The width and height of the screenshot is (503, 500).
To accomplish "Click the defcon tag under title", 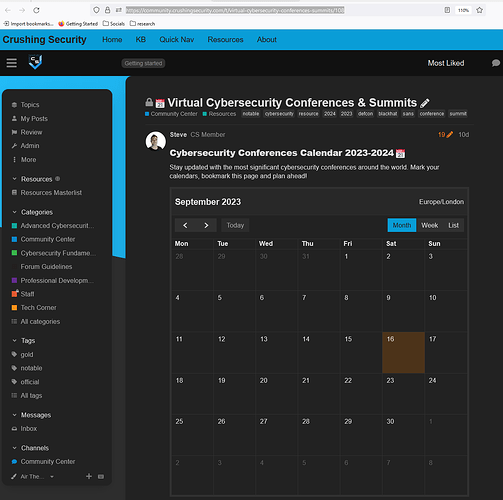I will (365, 114).
